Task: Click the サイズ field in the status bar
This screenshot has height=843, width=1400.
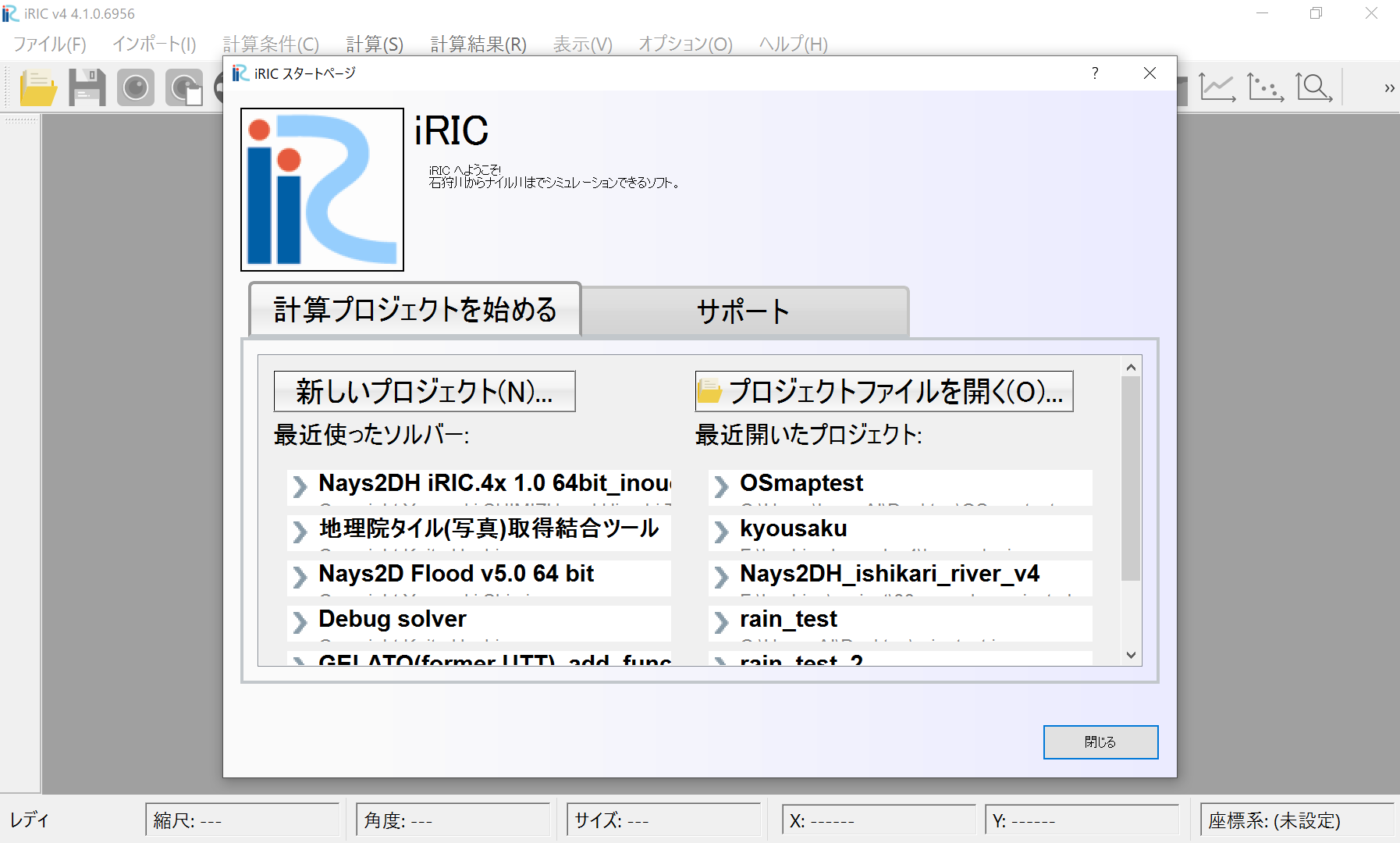Action: 664,820
